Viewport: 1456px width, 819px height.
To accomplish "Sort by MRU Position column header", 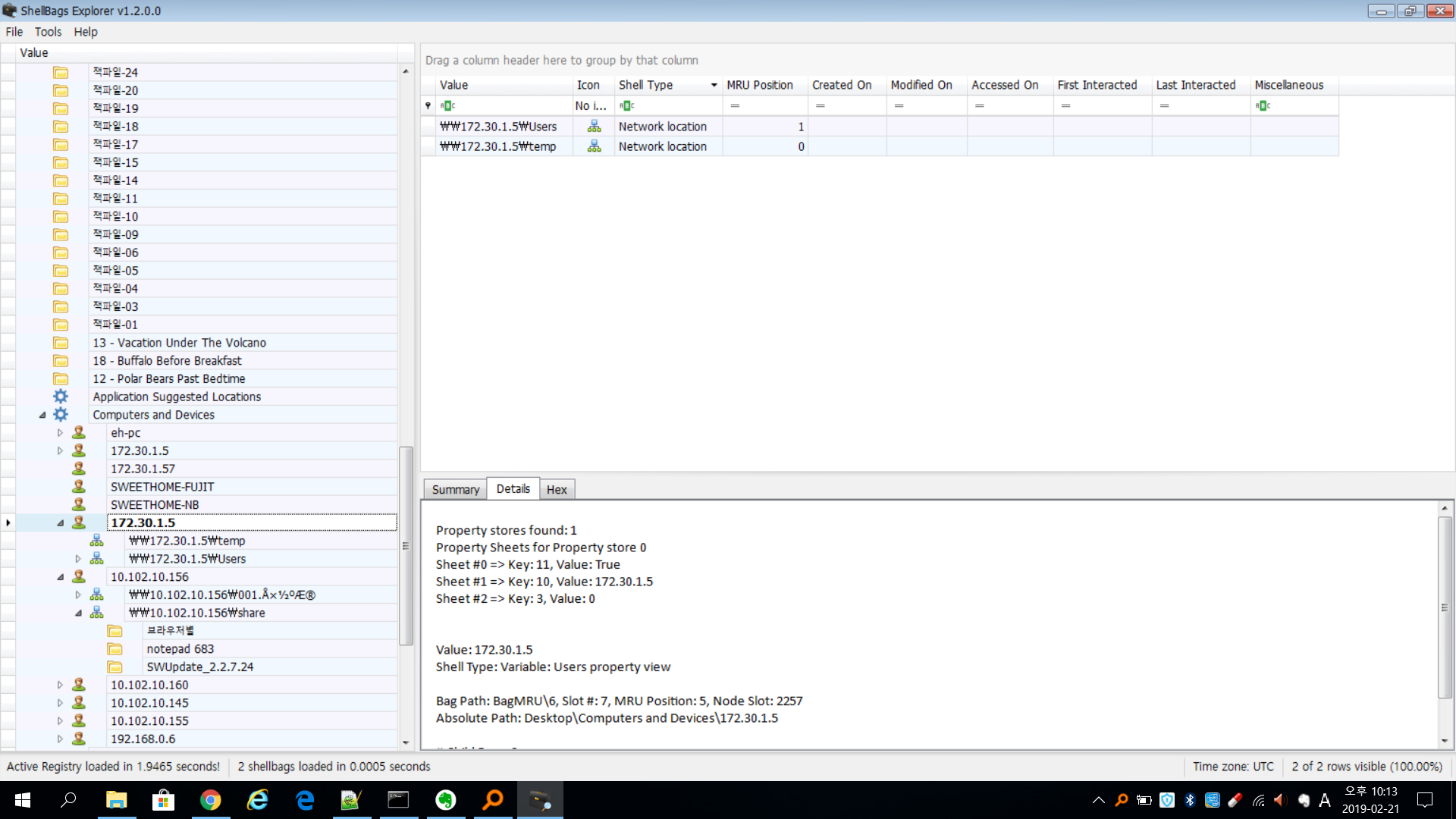I will (760, 85).
